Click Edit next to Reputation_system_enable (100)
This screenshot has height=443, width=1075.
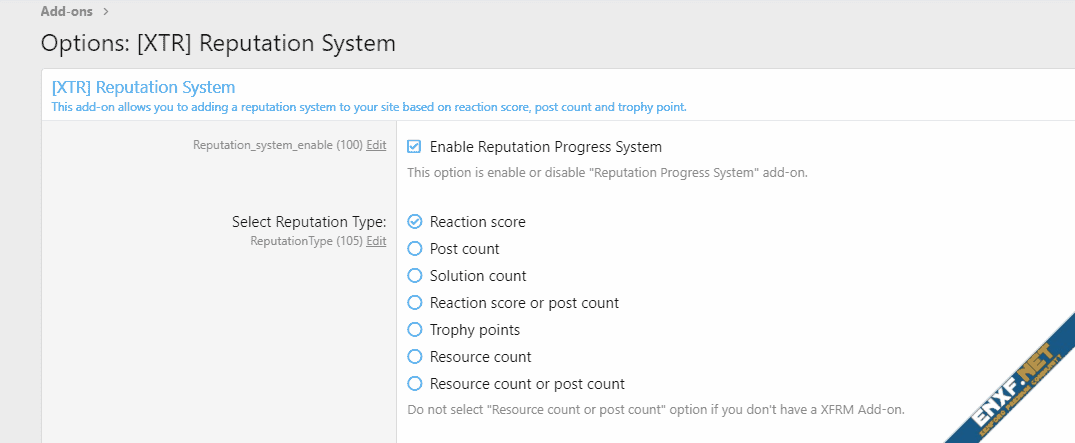(376, 145)
